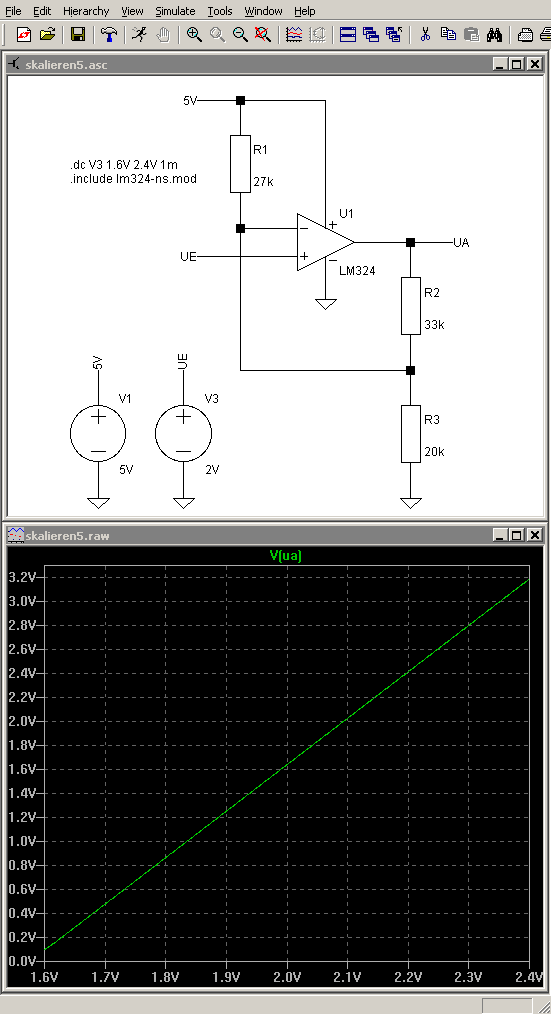Screen dimensions: 551x1014
Task: Click the UA output net label
Action: (461, 243)
